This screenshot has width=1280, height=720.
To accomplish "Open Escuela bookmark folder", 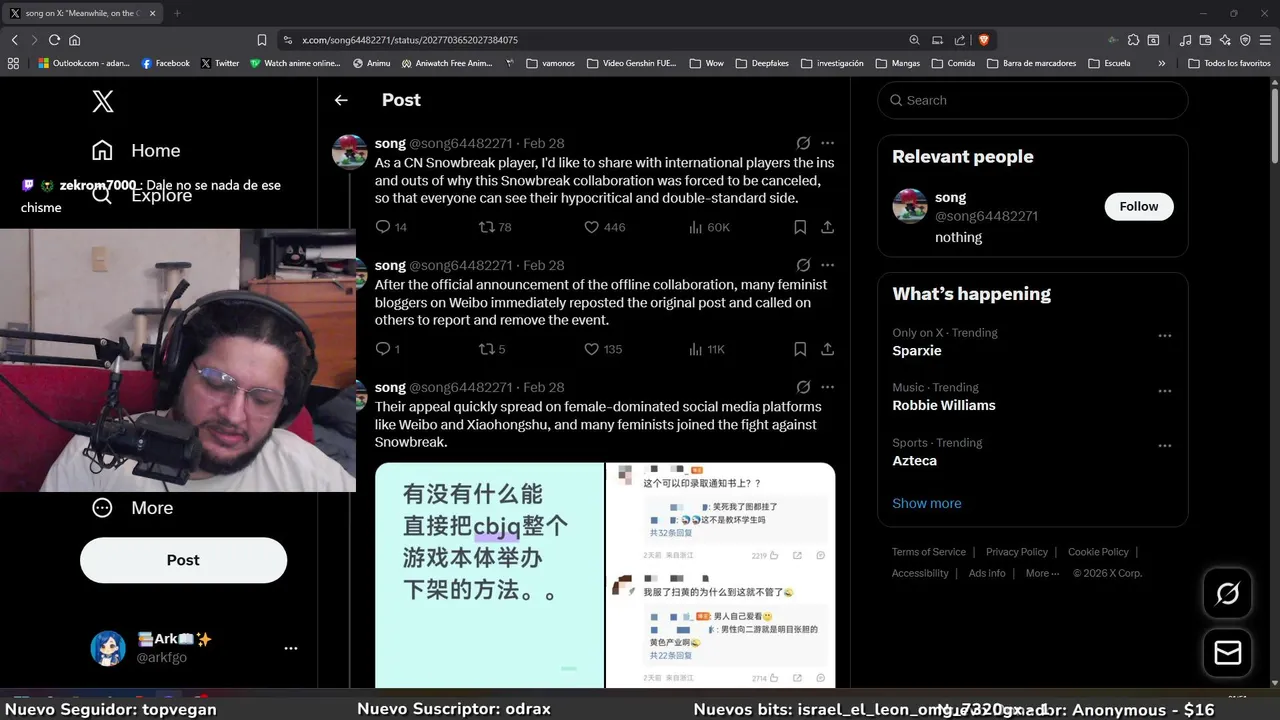I will [1109, 63].
